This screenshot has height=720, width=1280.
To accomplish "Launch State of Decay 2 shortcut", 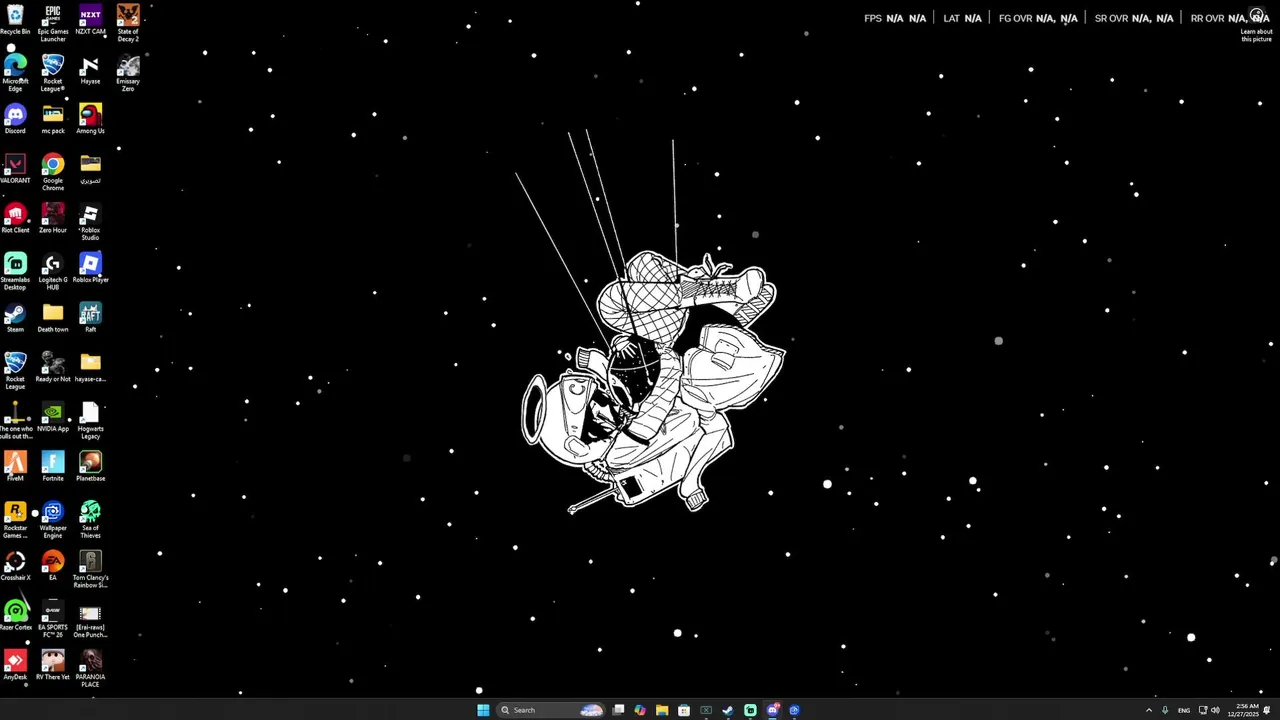I will pyautogui.click(x=128, y=23).
